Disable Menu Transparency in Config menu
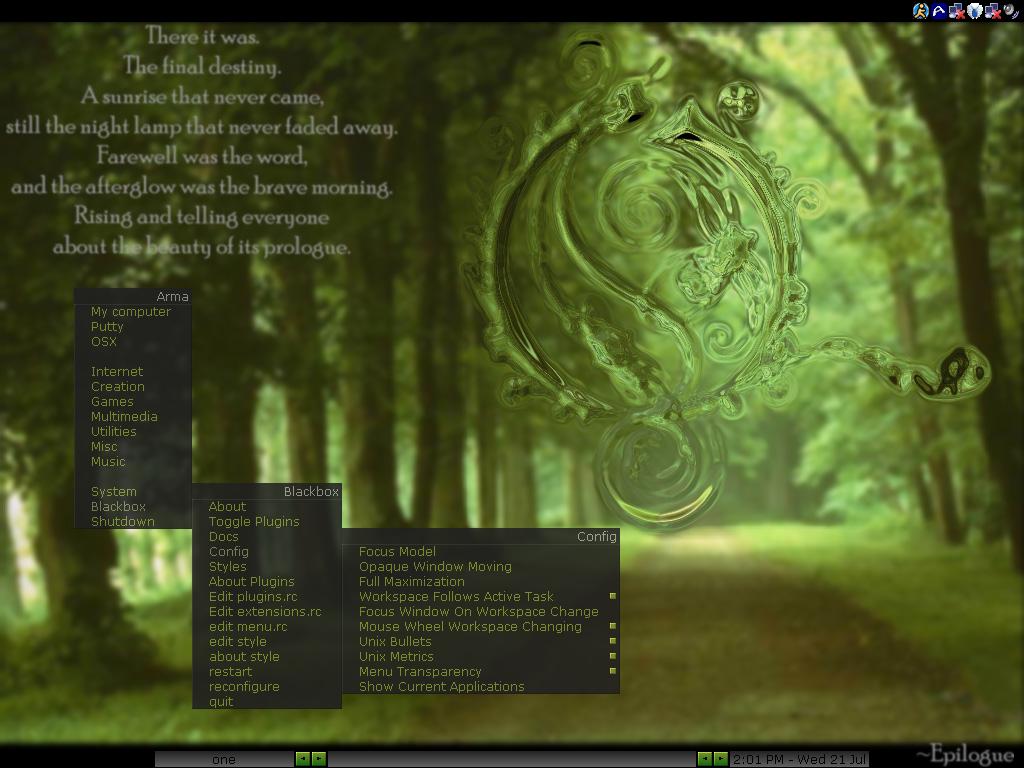The width and height of the screenshot is (1024, 768). (420, 672)
